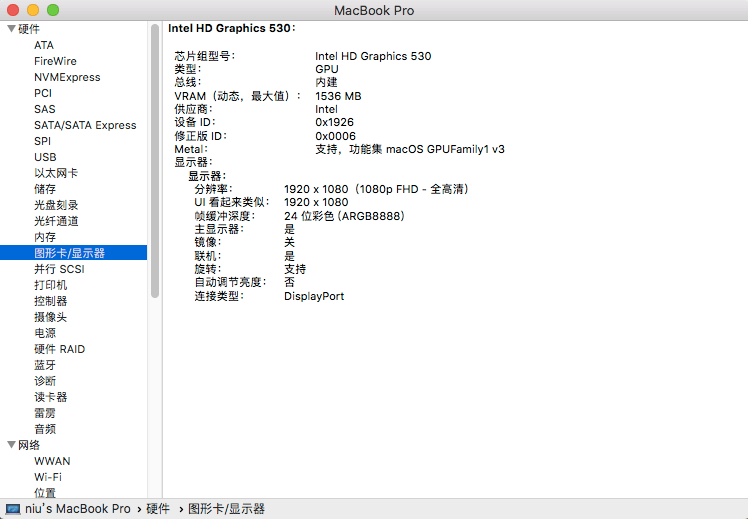Click the MacBook Pro computer icon in path bar
Image resolution: width=748 pixels, height=519 pixels.
(13, 509)
